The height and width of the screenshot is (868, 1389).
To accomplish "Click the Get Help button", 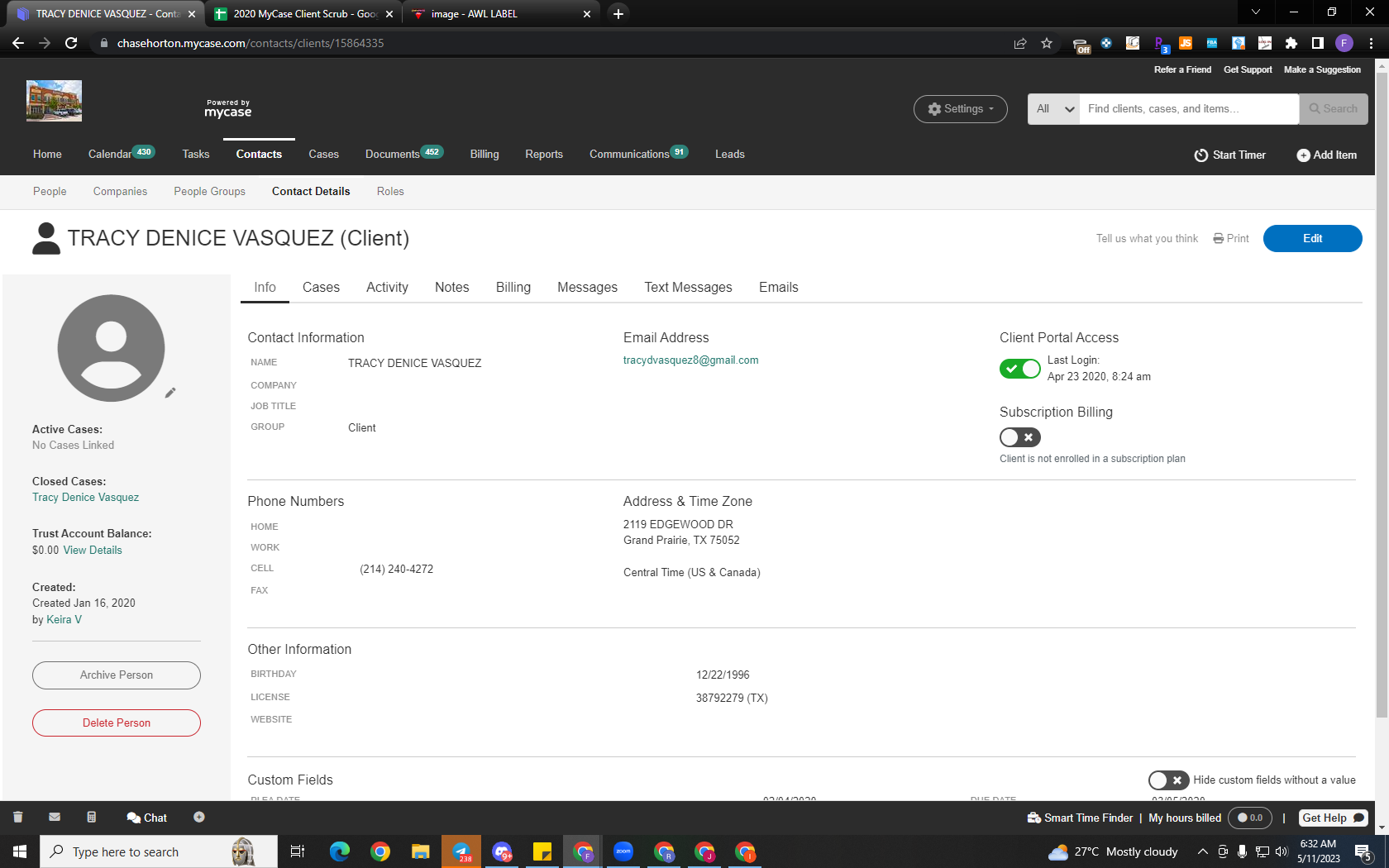I will [x=1334, y=818].
